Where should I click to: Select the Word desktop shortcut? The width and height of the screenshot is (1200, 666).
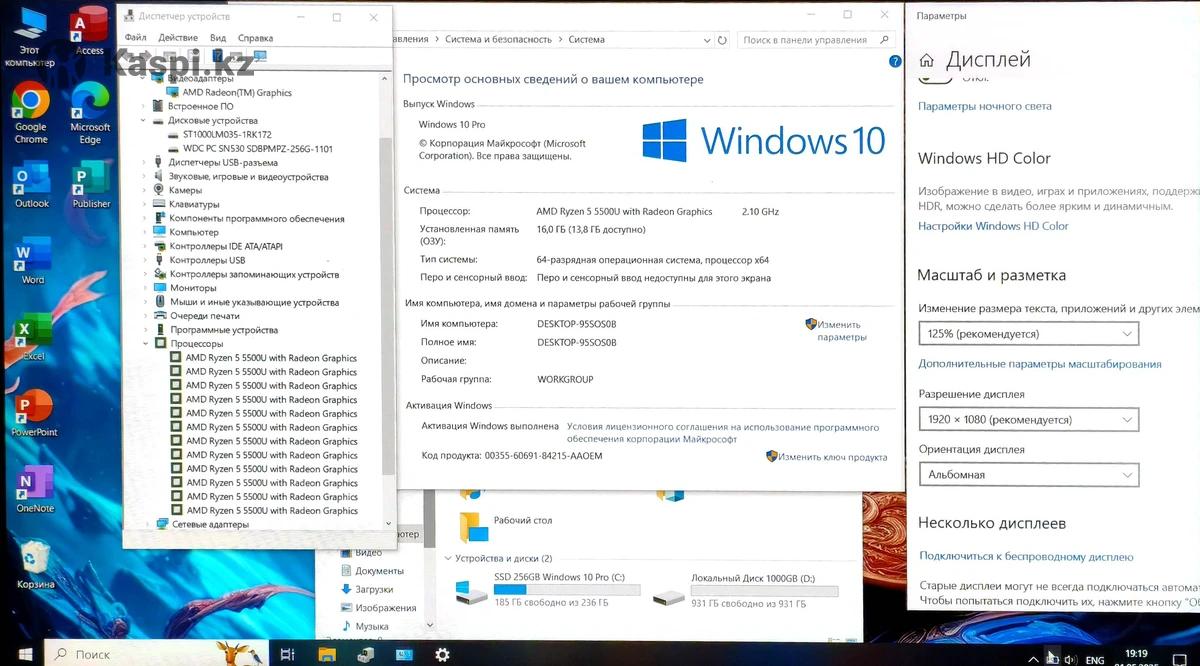(x=32, y=262)
